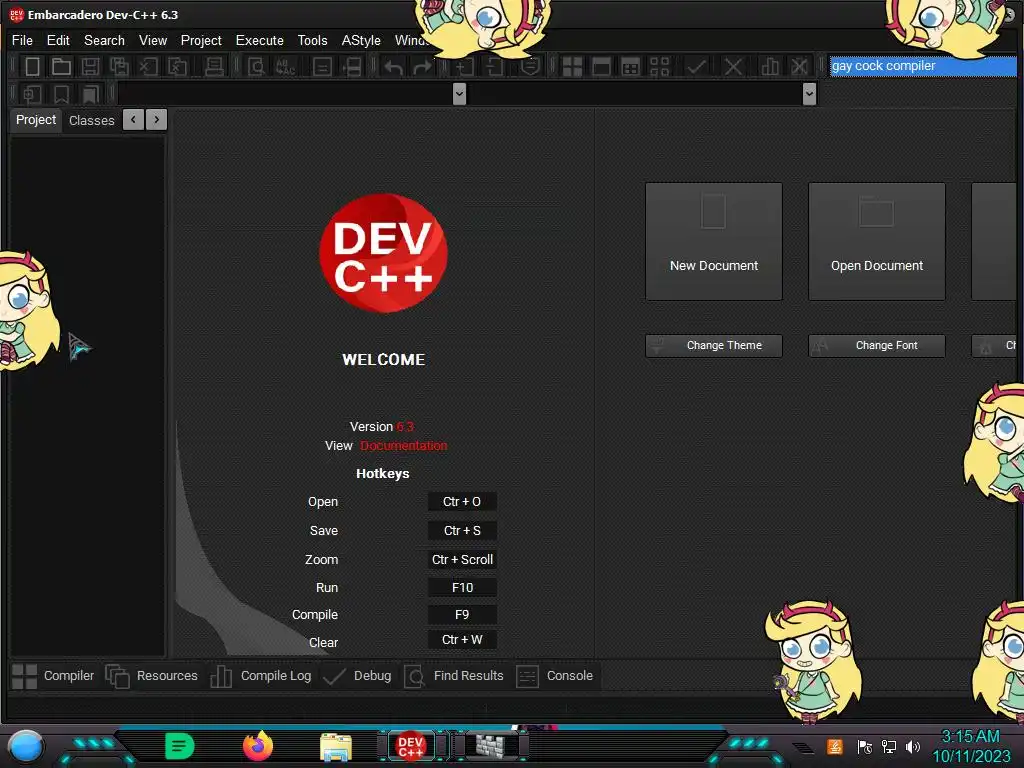Click the Close file toolbar icon
Screen dimensions: 1024x768
click(x=148, y=67)
